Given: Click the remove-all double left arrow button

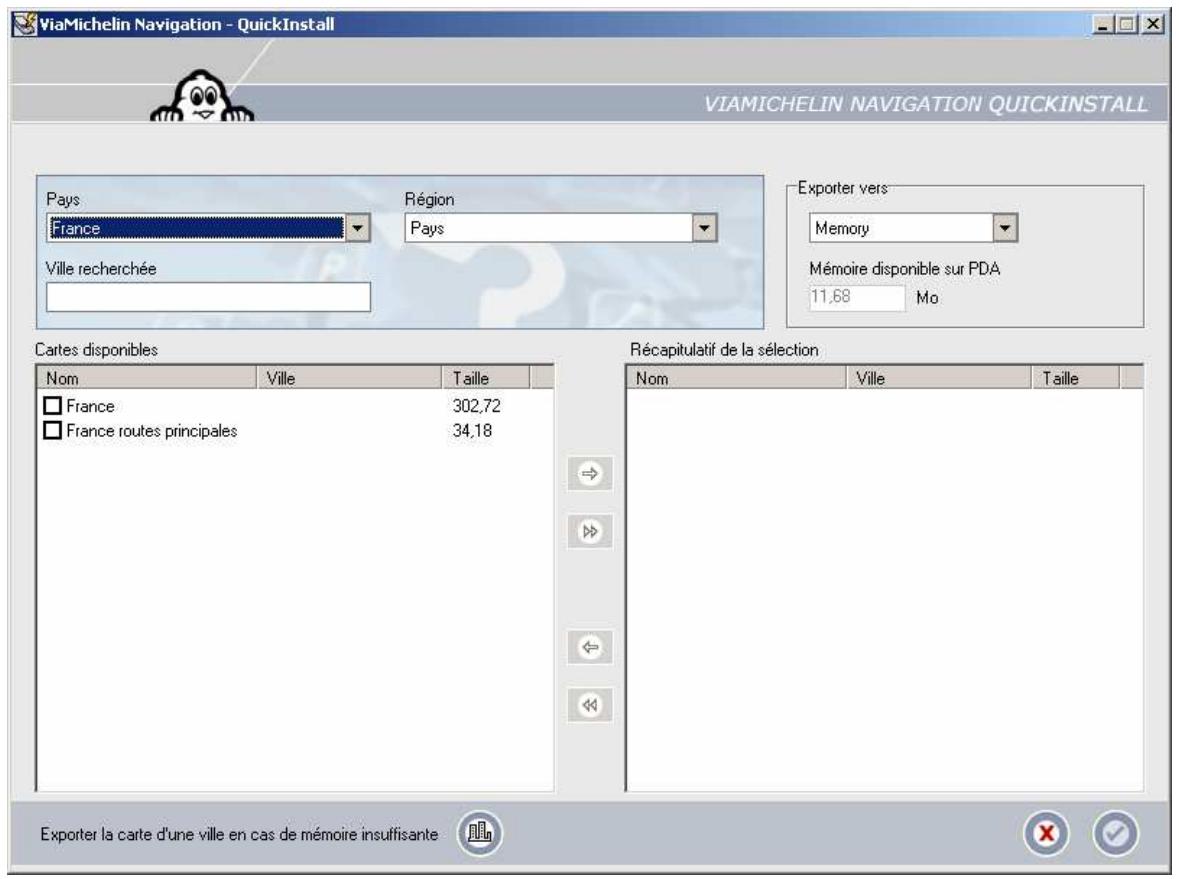Looking at the screenshot, I should tap(590, 705).
